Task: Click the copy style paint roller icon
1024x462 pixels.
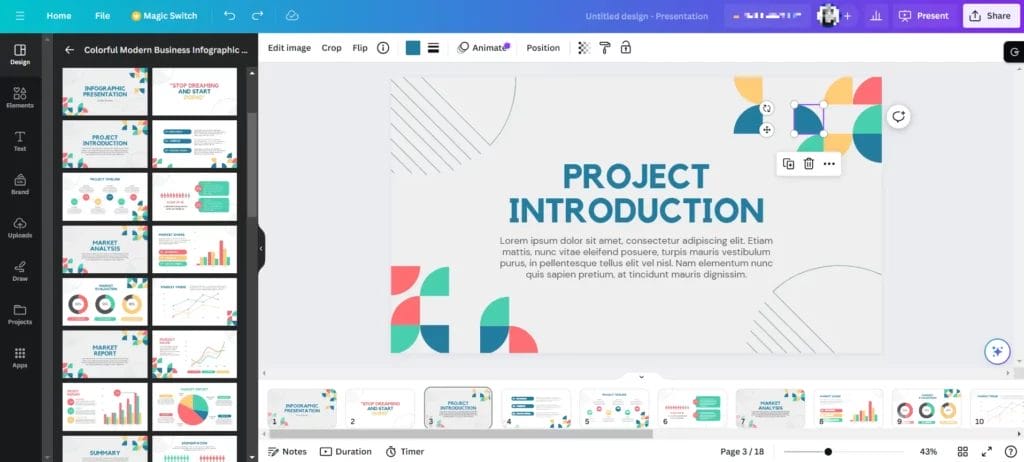Action: 605,48
